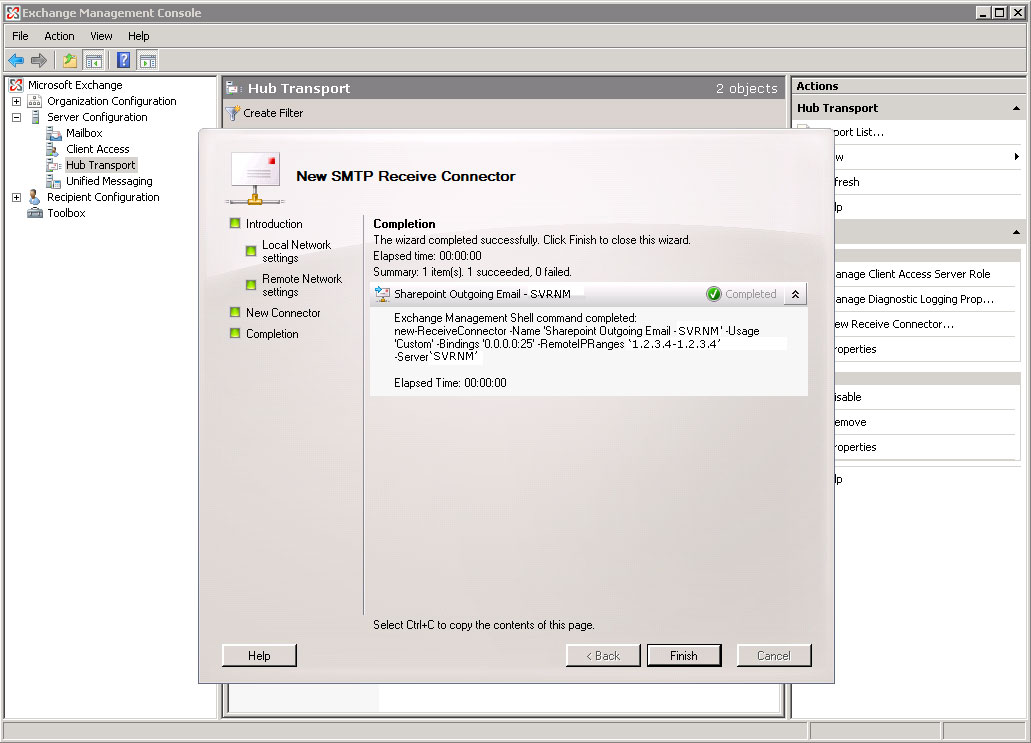Click the Completion wizard step
Screen dimensions: 1031x743
tap(272, 334)
